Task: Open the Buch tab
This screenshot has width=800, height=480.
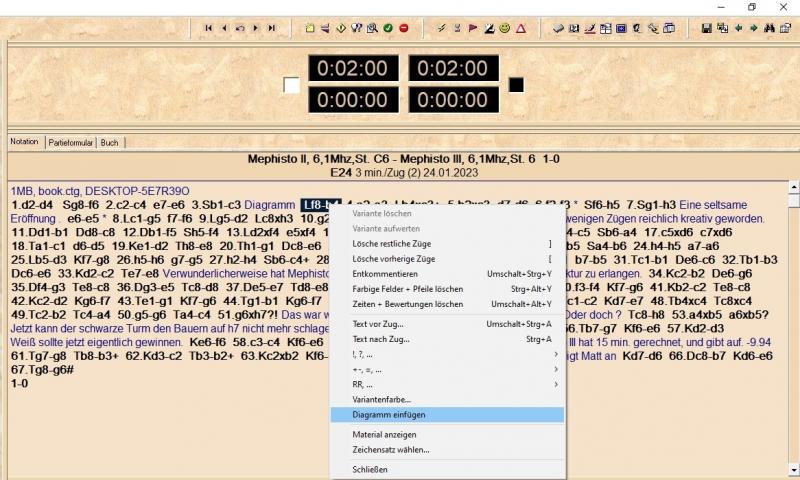Action: click(x=109, y=143)
